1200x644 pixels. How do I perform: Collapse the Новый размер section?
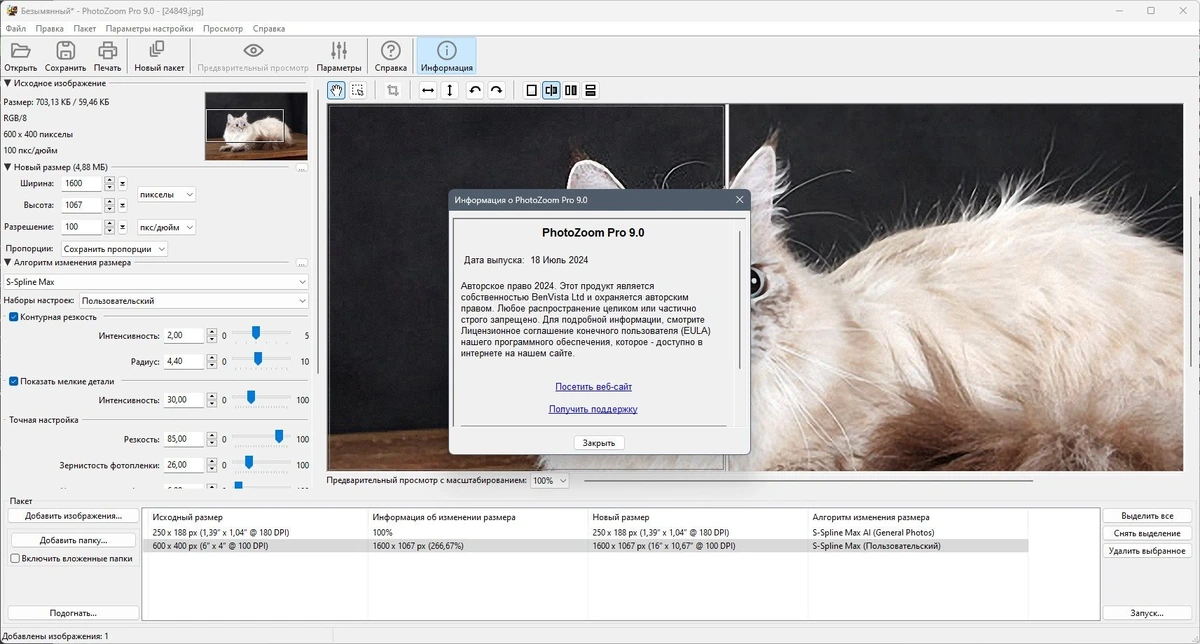tap(8, 167)
